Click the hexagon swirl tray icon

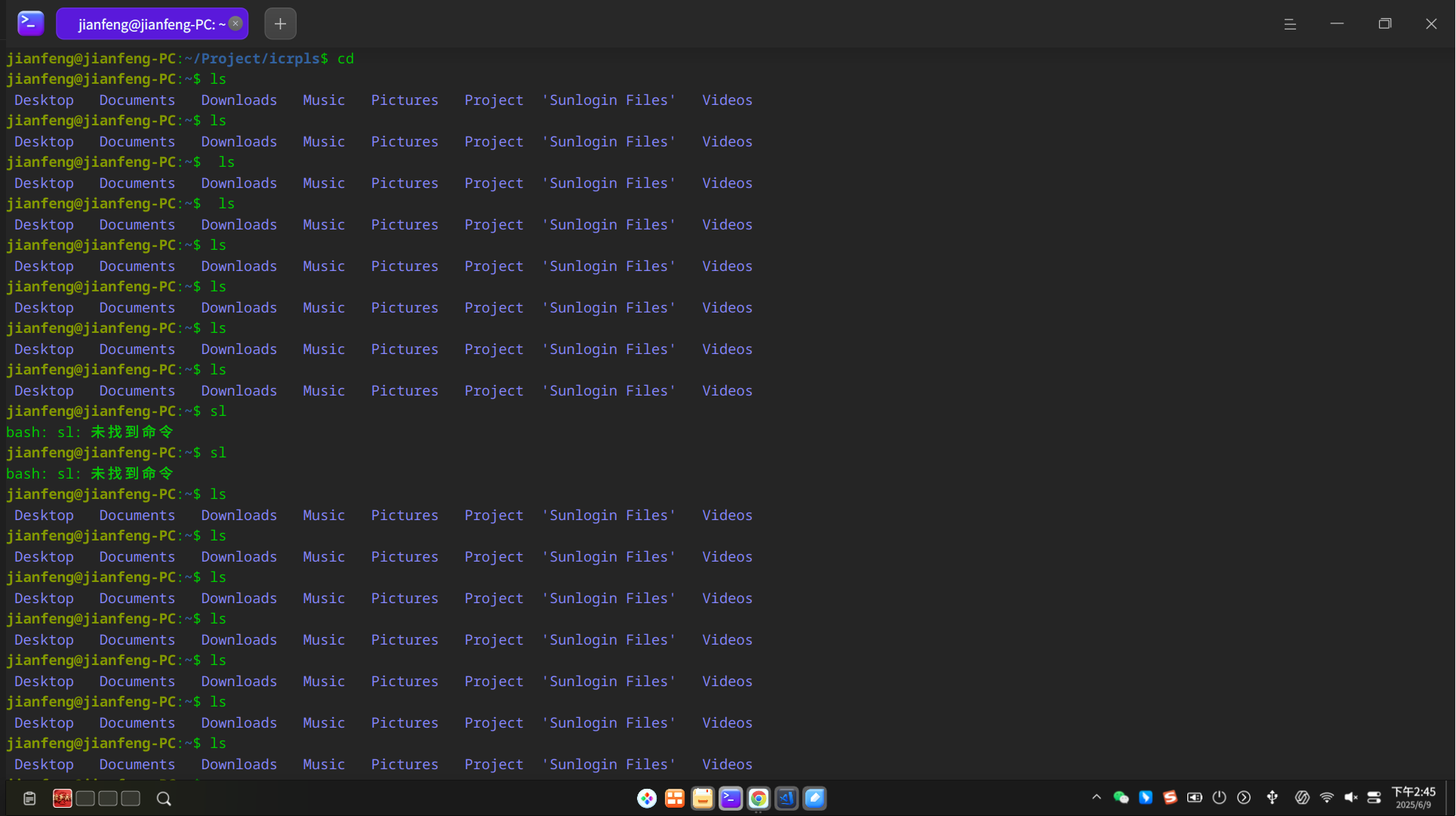click(1302, 798)
